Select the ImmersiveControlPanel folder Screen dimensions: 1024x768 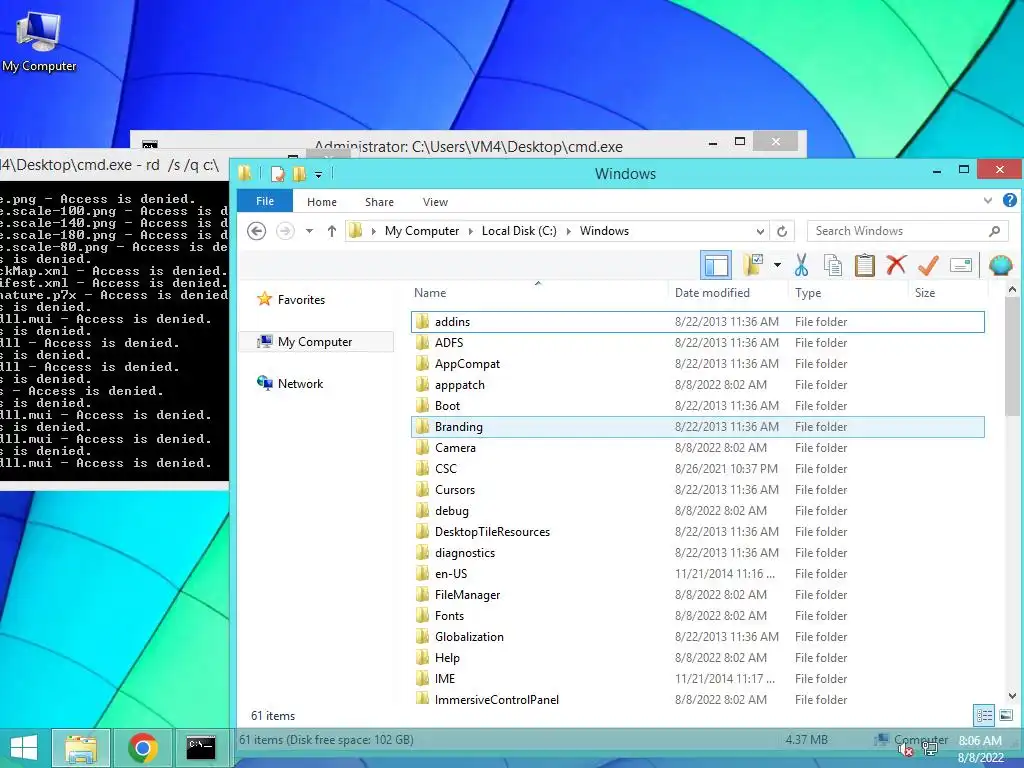coord(697,699)
